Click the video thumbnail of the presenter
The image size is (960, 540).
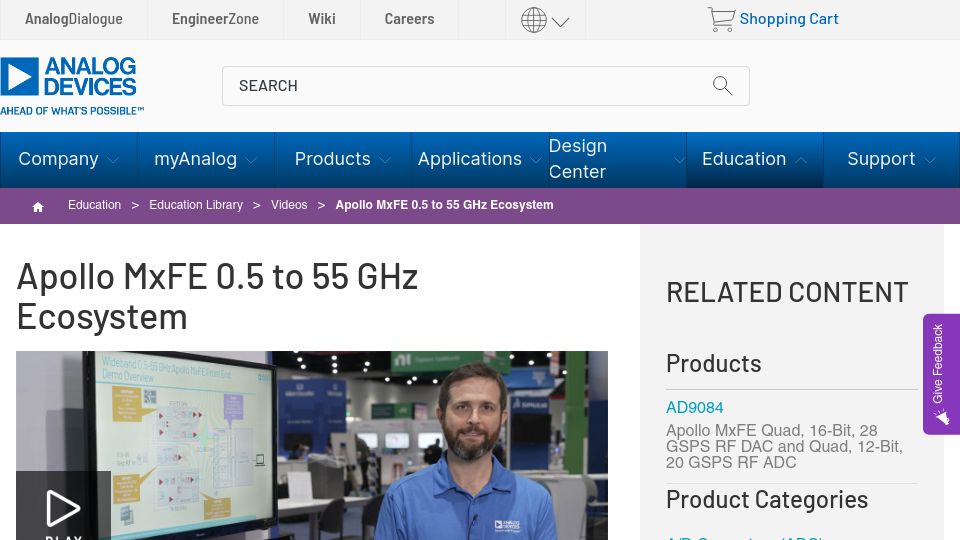tap(312, 445)
